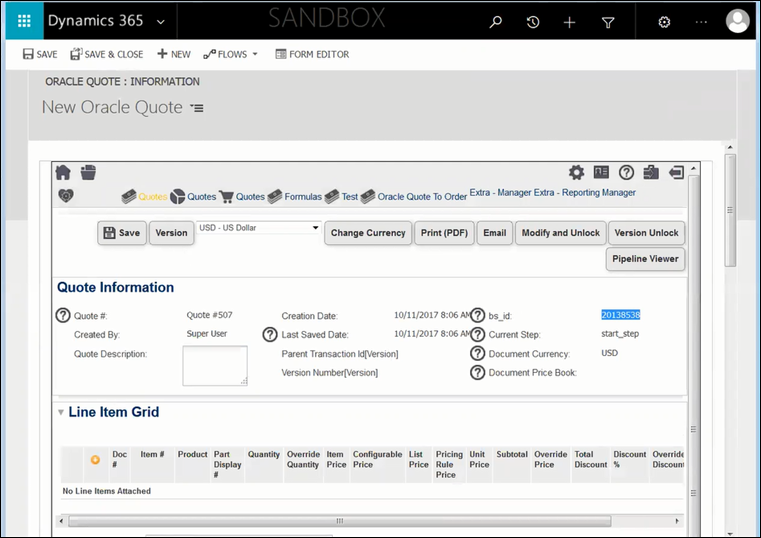Click the start_step value text
This screenshot has height=538, width=761.
point(620,334)
